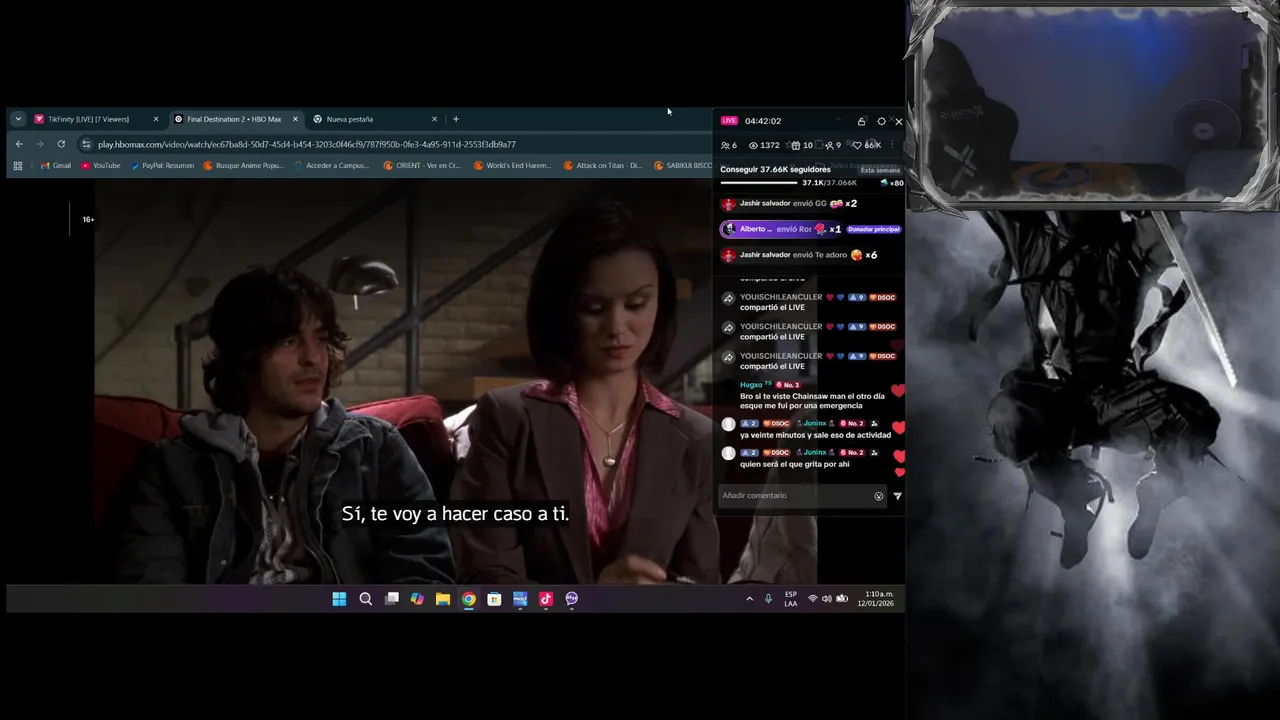
Task: Close the TikFinity [LIVE] tab
Action: pyautogui.click(x=156, y=119)
